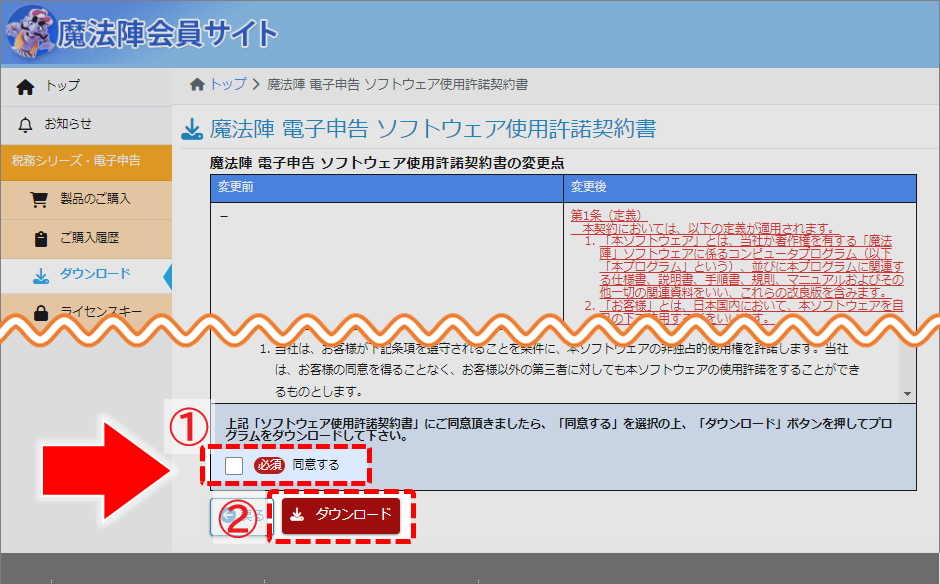This screenshot has height=584, width=940.
Task: Click the 魔法陣会員サイト site title
Action: (x=167, y=34)
